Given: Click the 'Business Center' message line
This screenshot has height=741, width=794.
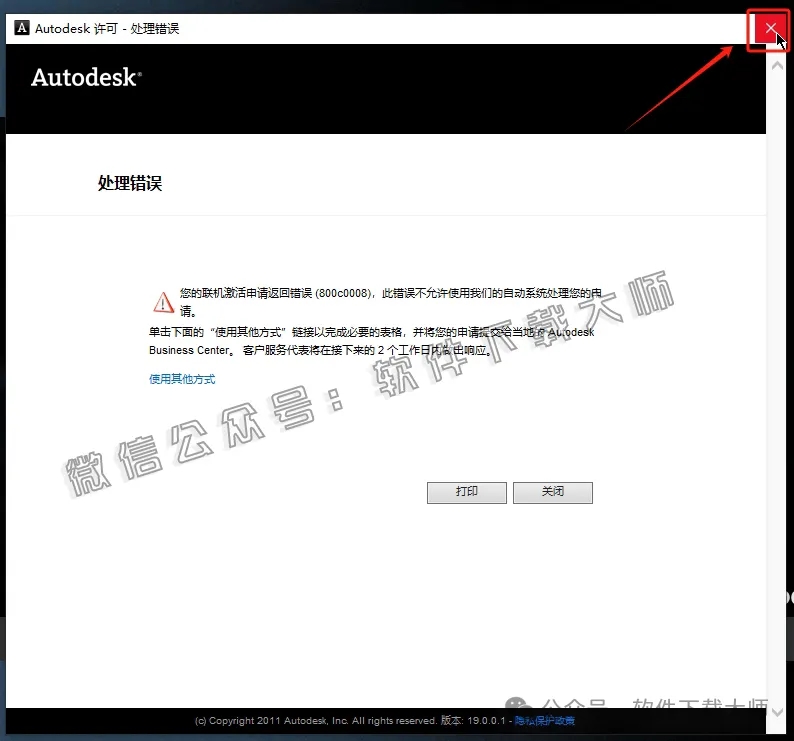Looking at the screenshot, I should (x=321, y=350).
